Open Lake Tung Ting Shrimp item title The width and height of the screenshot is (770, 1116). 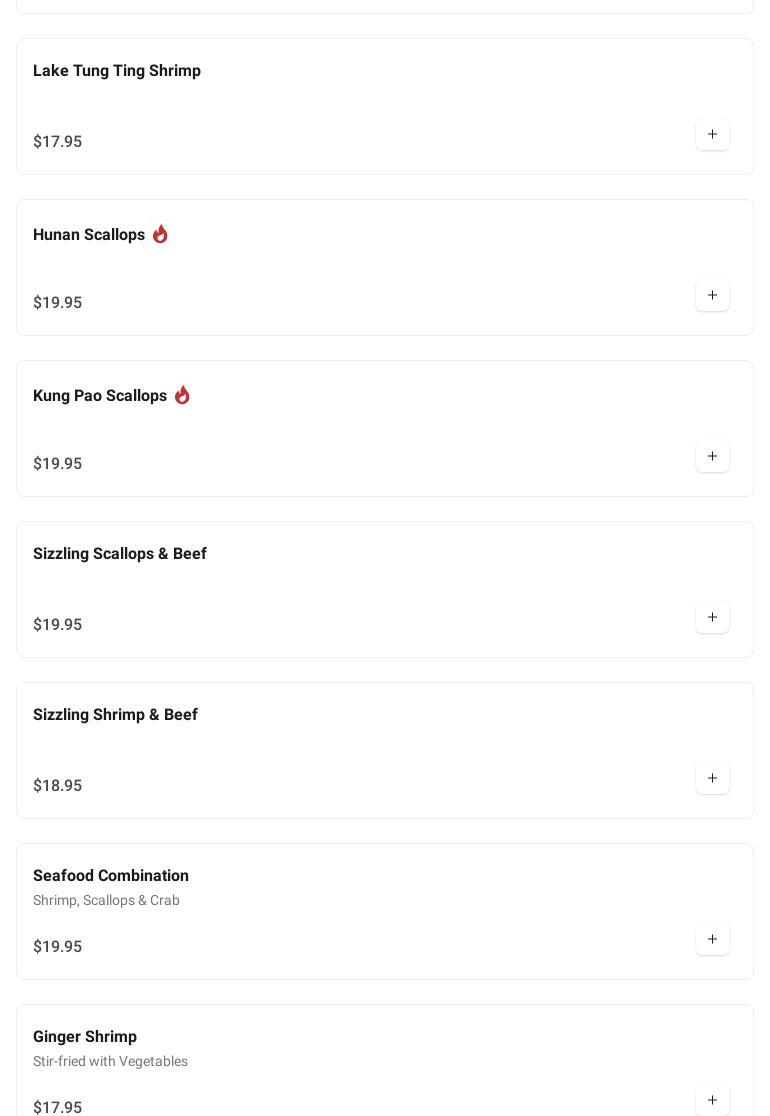click(117, 71)
